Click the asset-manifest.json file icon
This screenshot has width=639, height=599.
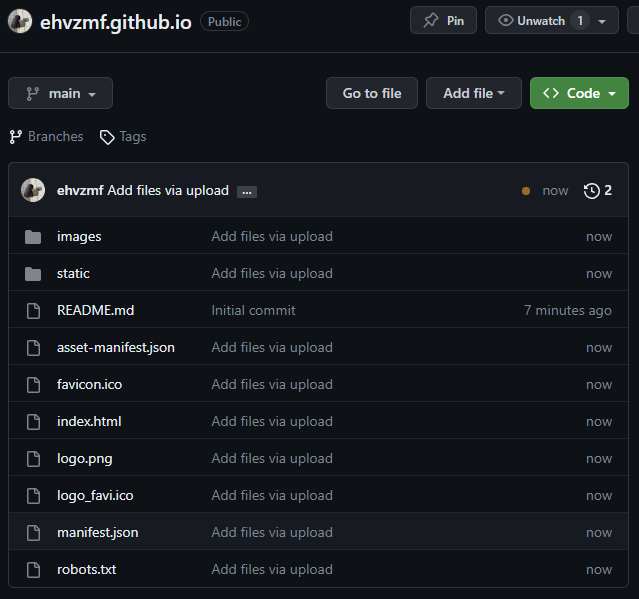(33, 348)
